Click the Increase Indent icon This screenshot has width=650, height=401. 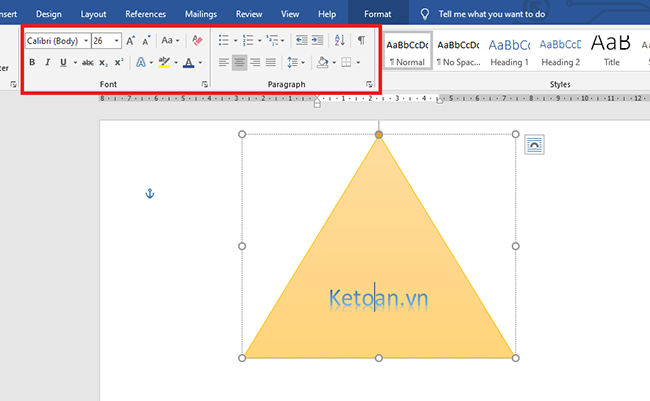pos(318,41)
